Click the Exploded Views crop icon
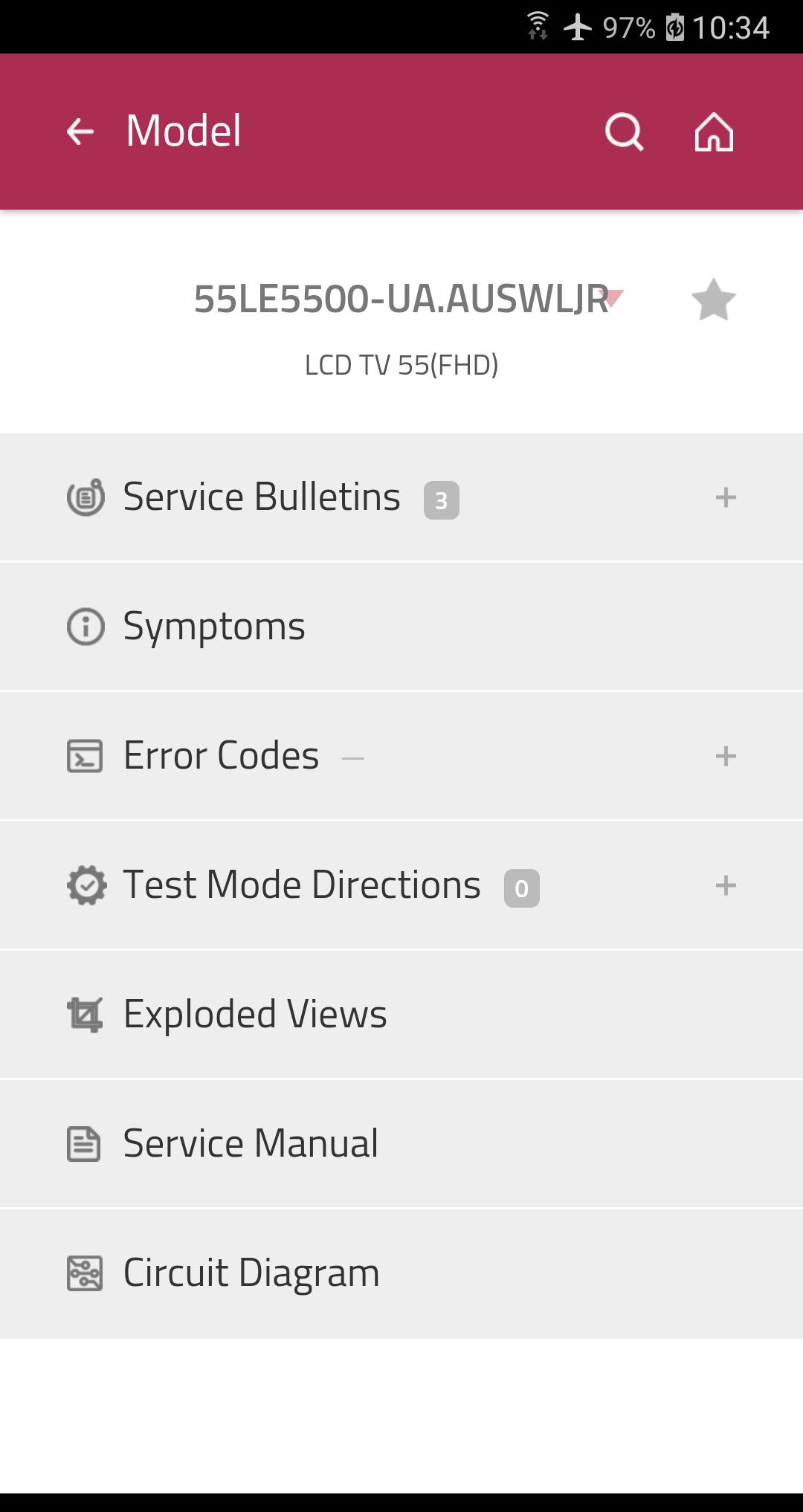This screenshot has height=1512, width=803. coord(85,1015)
